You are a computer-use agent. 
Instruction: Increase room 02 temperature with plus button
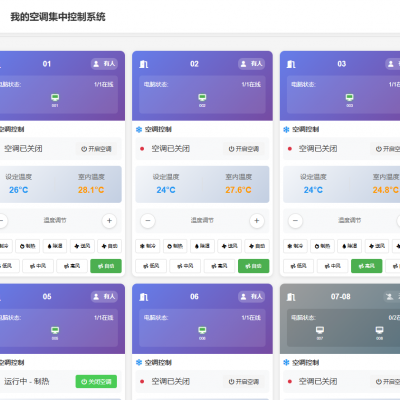click(x=257, y=221)
